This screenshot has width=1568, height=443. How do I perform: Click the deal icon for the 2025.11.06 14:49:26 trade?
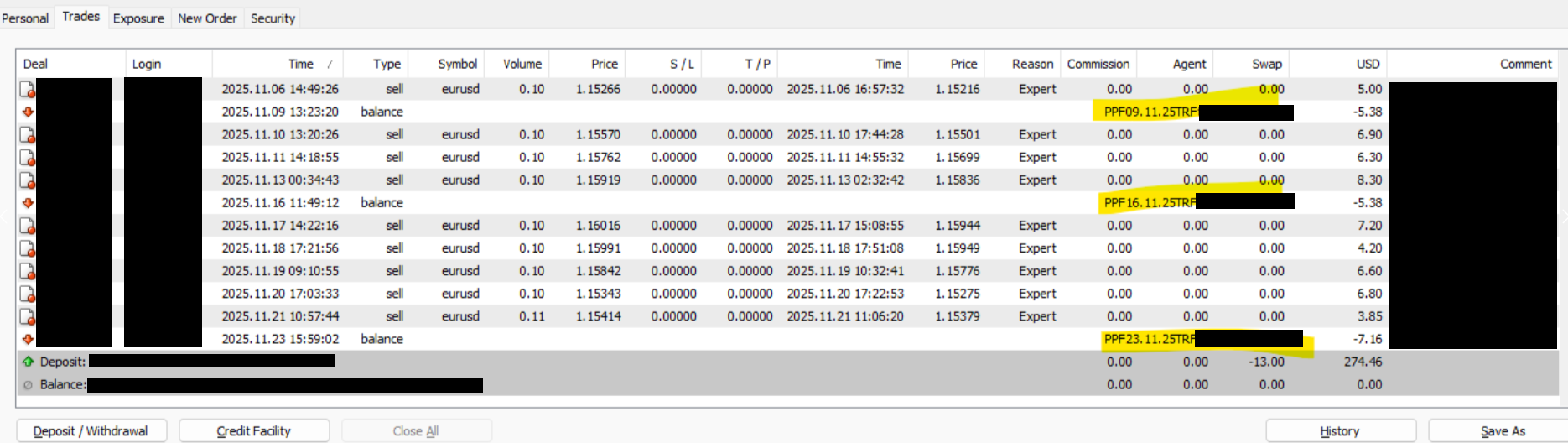coord(27,89)
